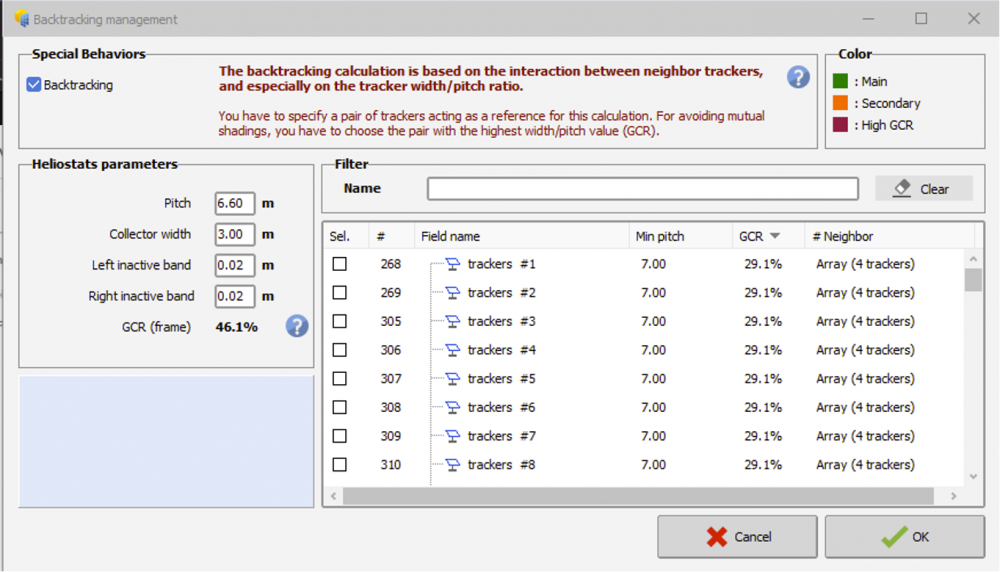Click tracker icon for trackers #4

[x=452, y=350]
